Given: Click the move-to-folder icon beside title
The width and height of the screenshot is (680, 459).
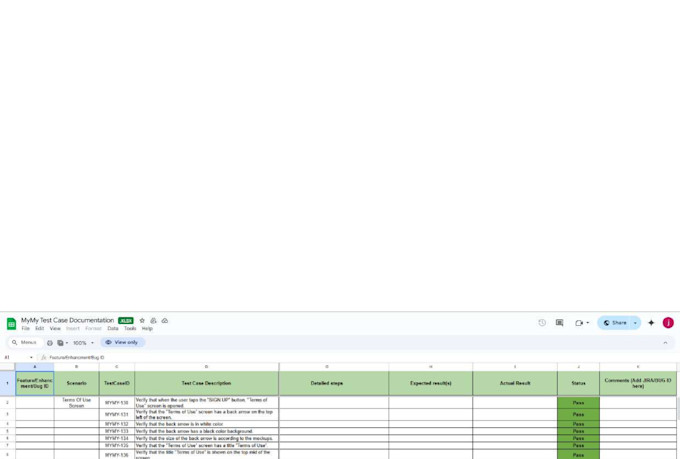Looking at the screenshot, I should point(153,321).
